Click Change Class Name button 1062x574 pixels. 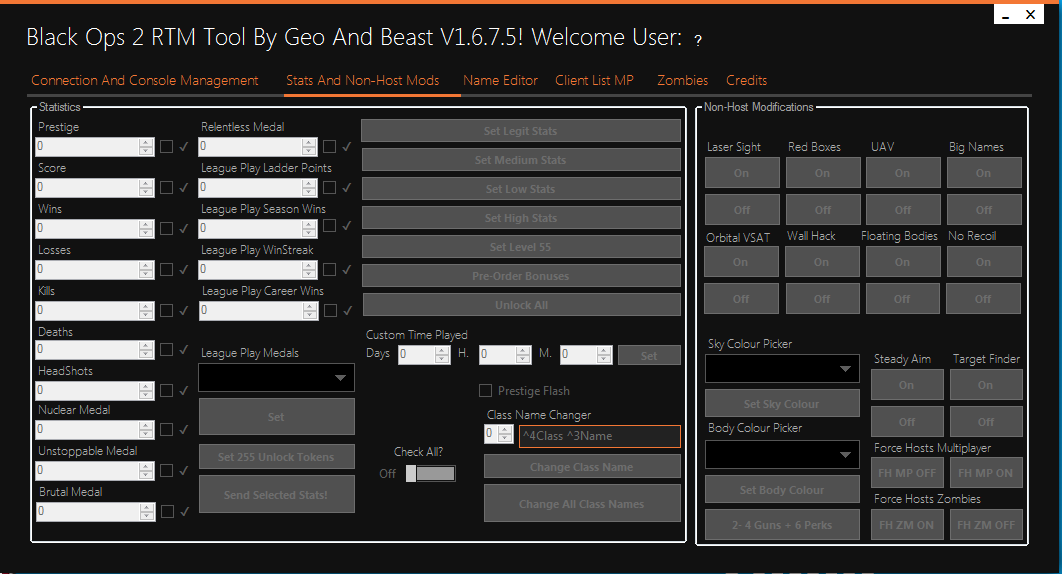point(582,467)
